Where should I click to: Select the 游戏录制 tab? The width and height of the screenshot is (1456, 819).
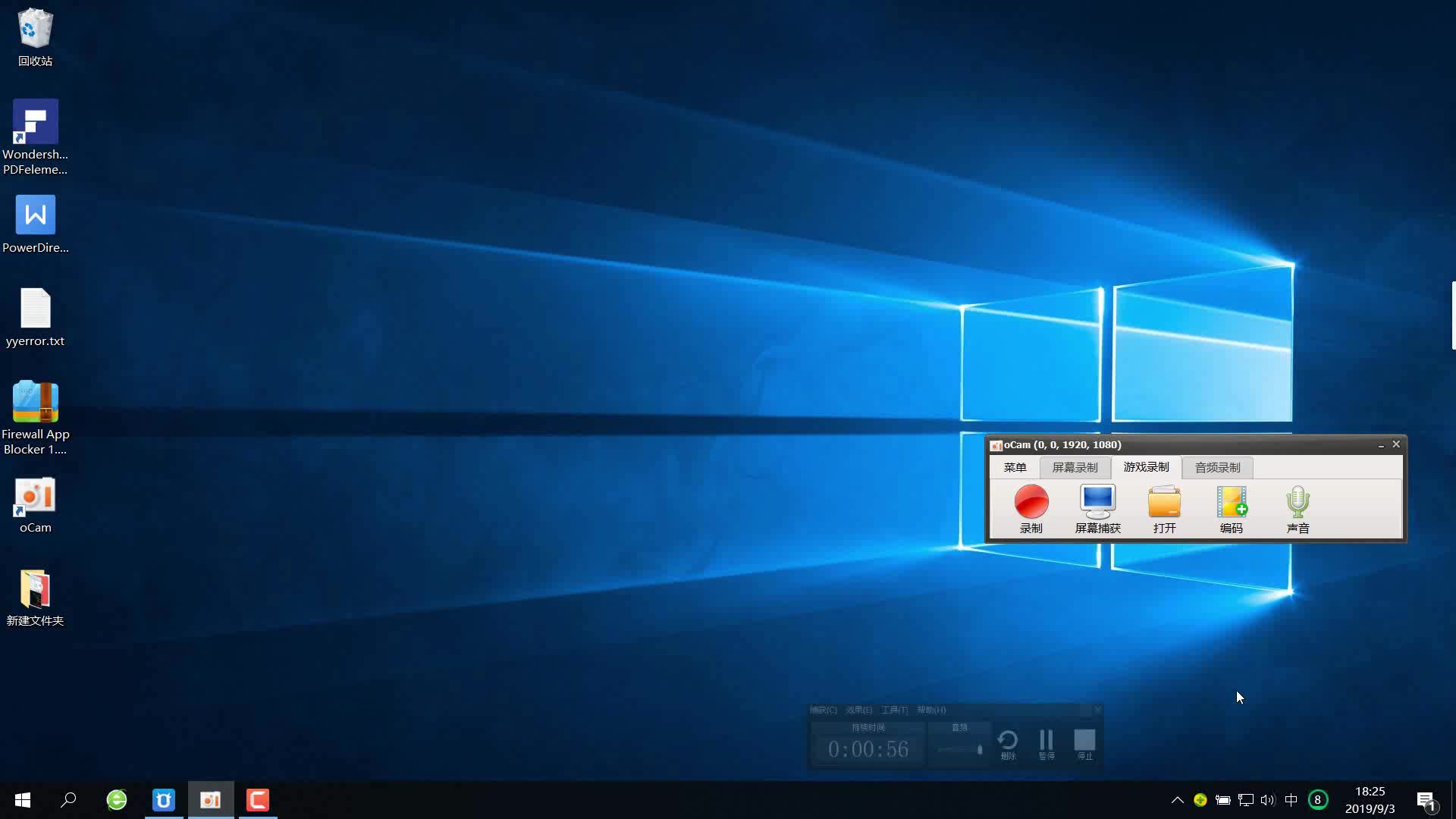(1146, 467)
